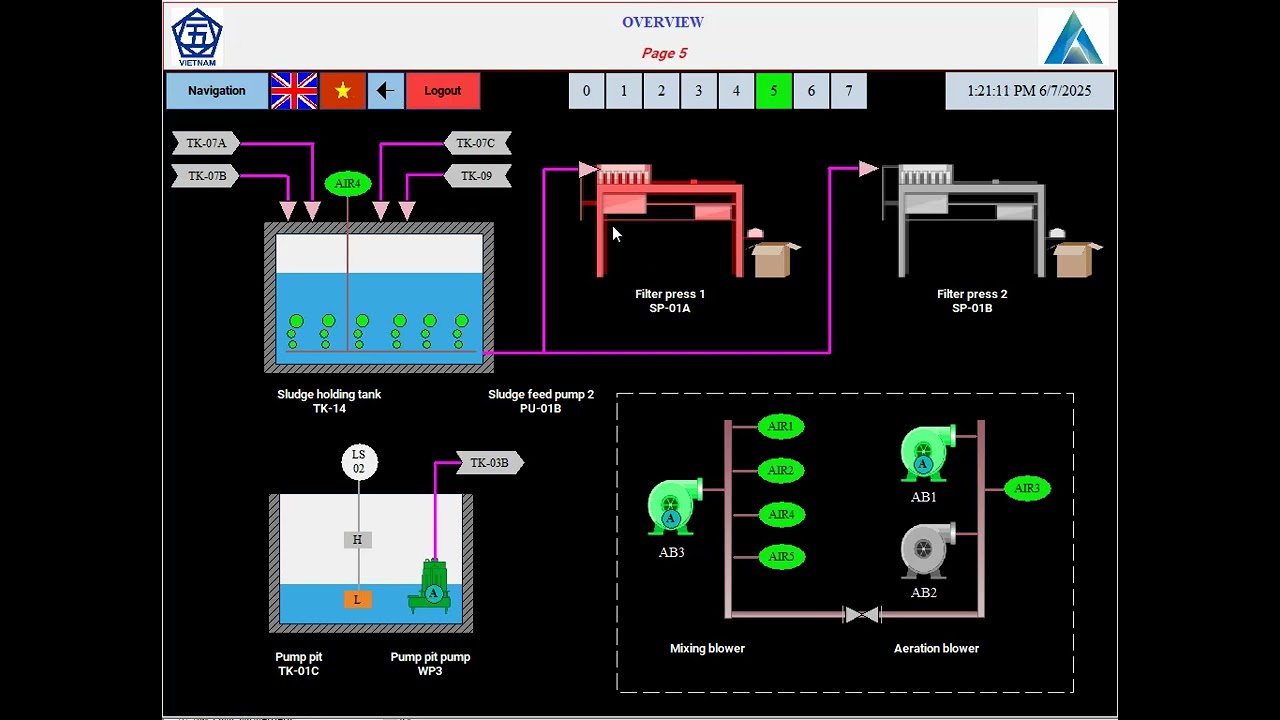Click the AIR2 air line tag
1280x720 pixels.
pos(781,470)
